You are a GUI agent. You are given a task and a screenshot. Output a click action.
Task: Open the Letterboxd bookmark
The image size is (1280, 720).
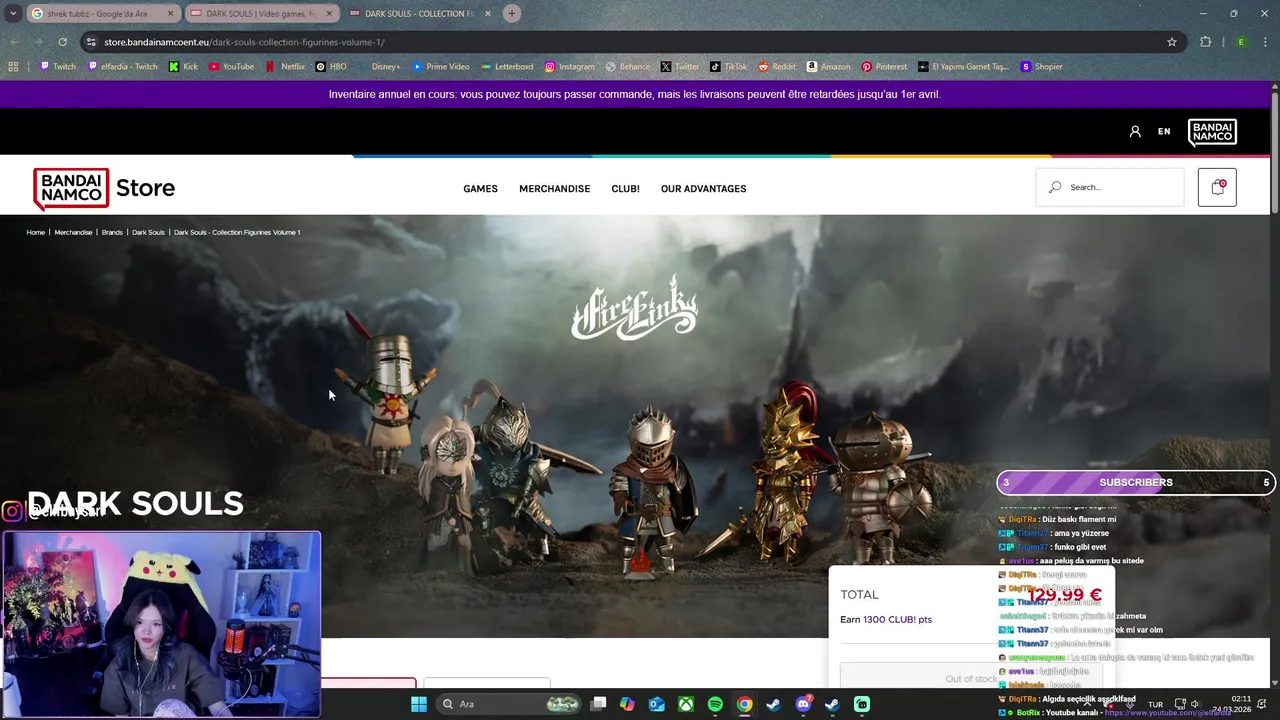point(507,67)
